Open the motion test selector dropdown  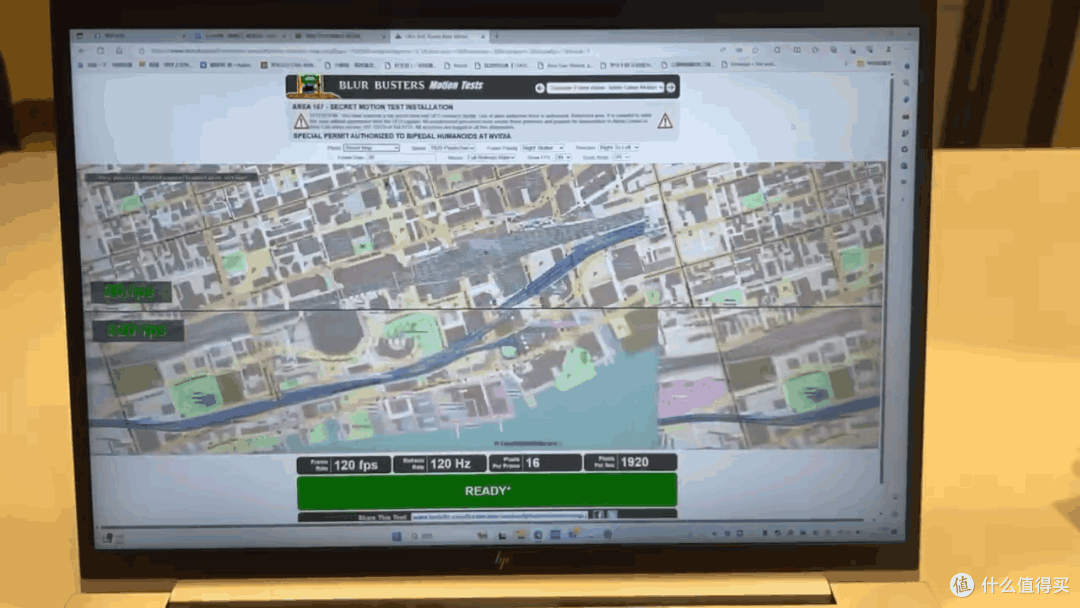(x=605, y=87)
